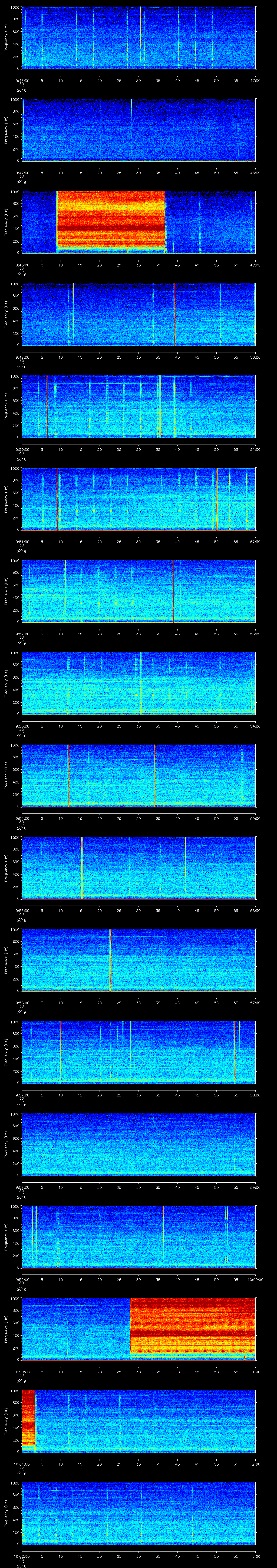Click the 3:00 end label of the last row
The height and width of the screenshot is (1568, 277).
click(256, 1557)
